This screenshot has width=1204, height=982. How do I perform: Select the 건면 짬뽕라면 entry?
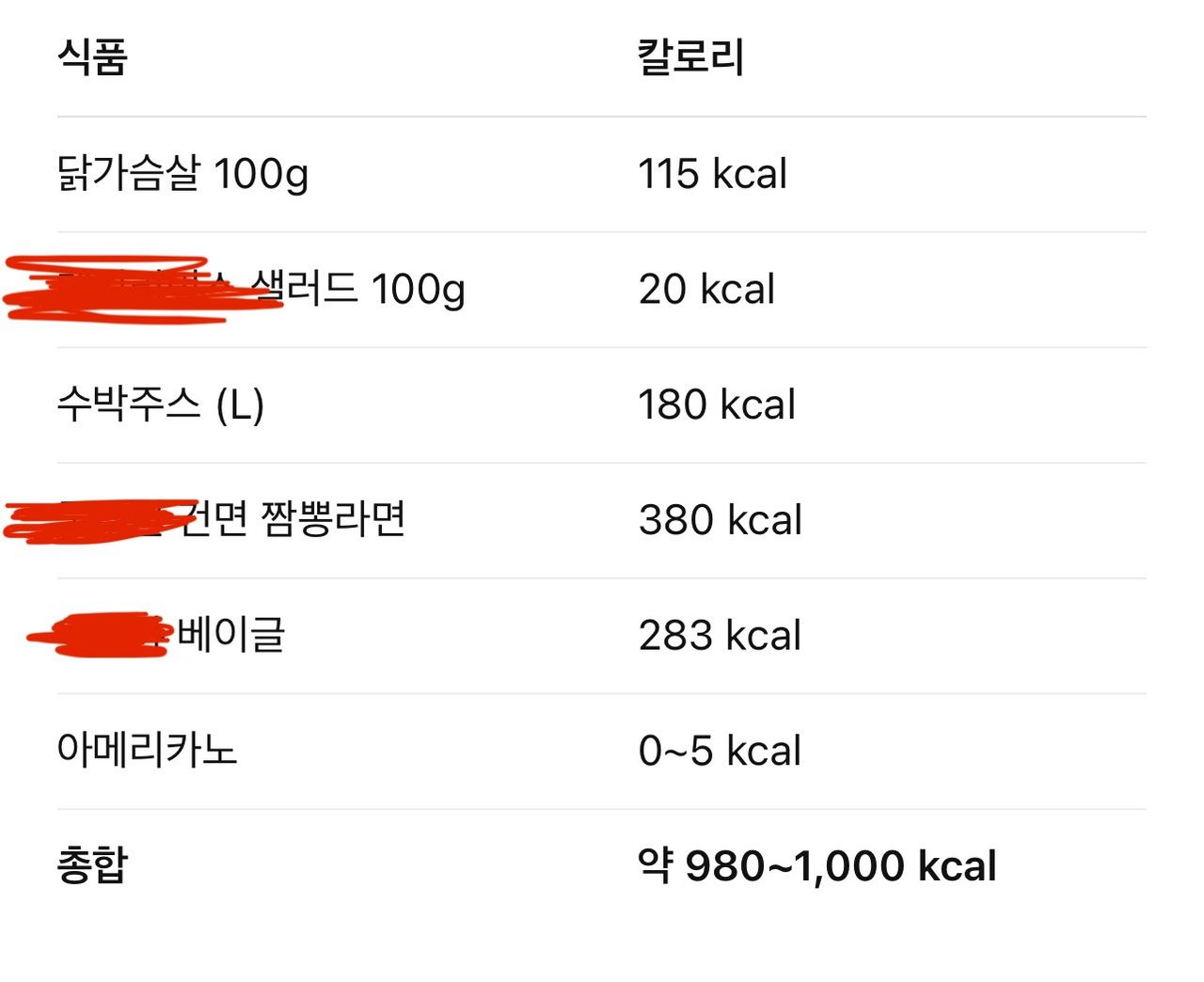[x=292, y=519]
